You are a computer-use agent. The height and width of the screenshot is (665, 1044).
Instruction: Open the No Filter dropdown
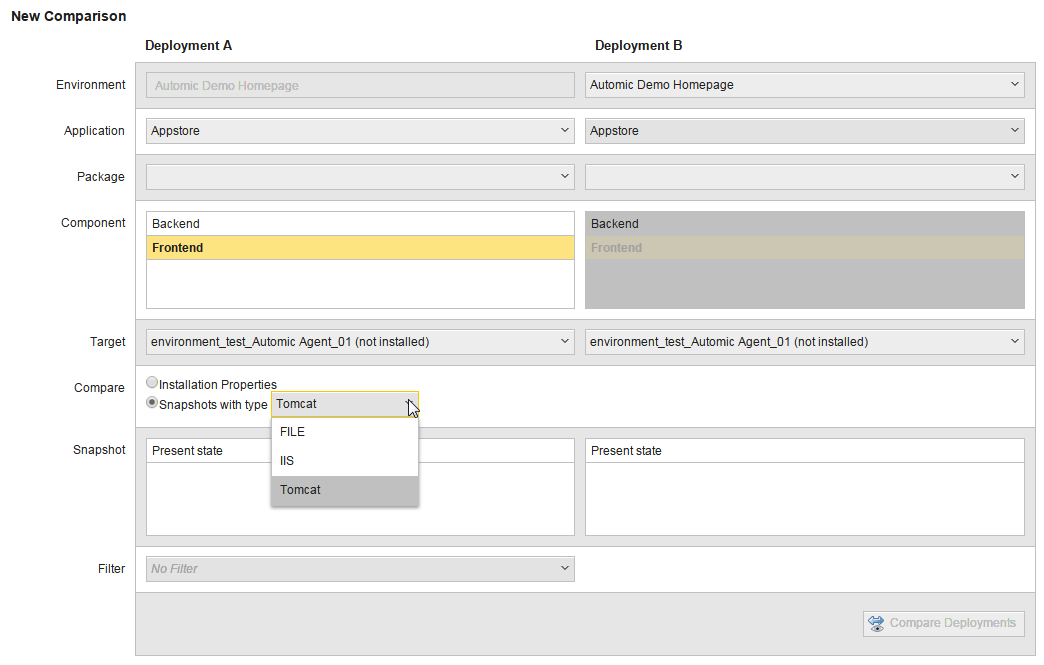(x=360, y=569)
